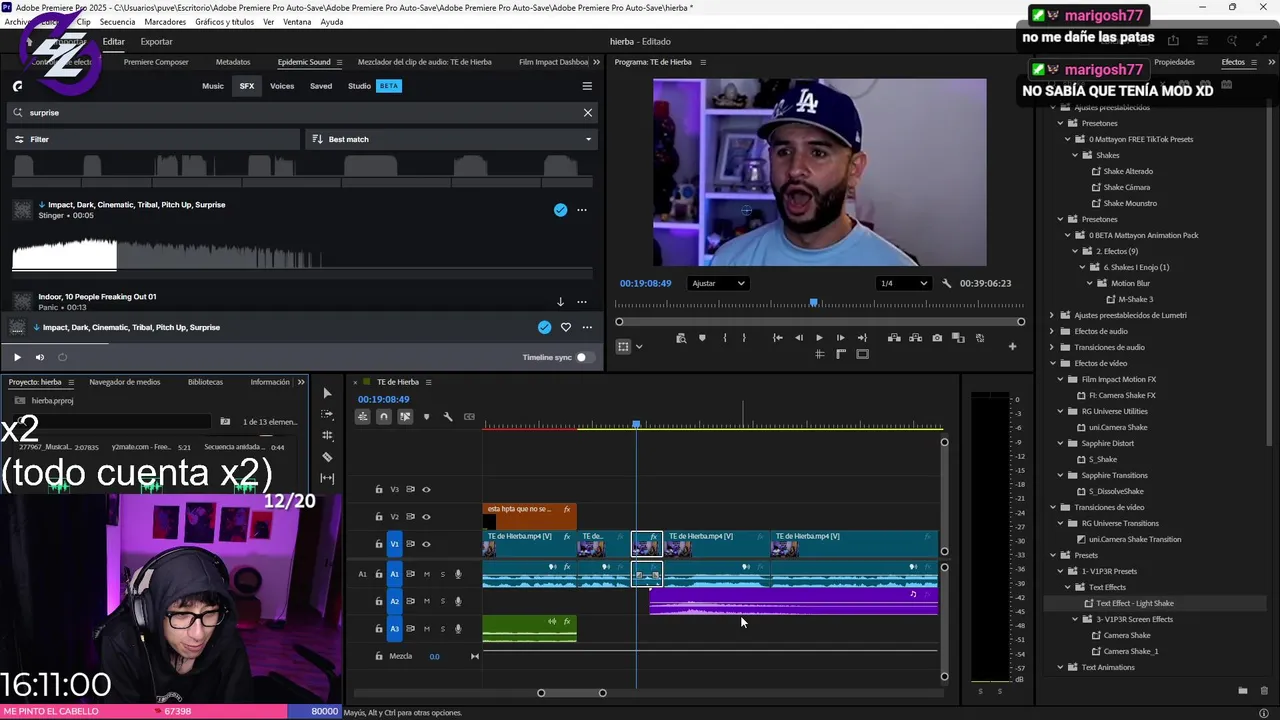This screenshot has width=1280, height=720.
Task: Open the Secuencia menu
Action: 117,22
